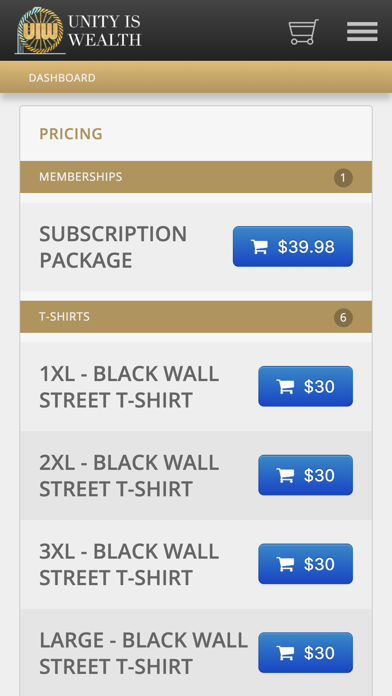Add Subscription Package for $39.98 to cart
Viewport: 392px width, 696px height.
(x=293, y=246)
